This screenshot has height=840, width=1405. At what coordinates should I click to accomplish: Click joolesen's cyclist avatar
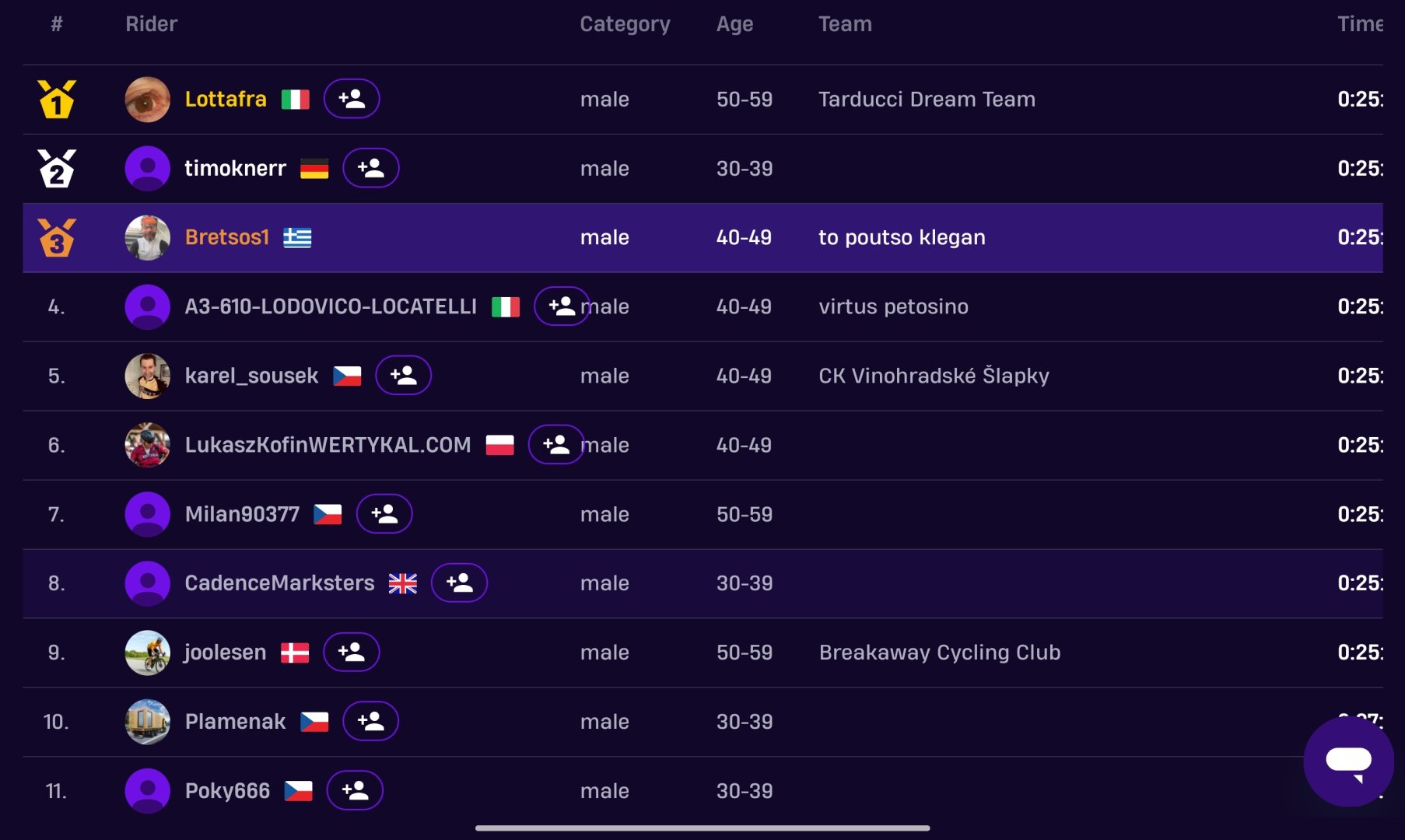click(148, 652)
